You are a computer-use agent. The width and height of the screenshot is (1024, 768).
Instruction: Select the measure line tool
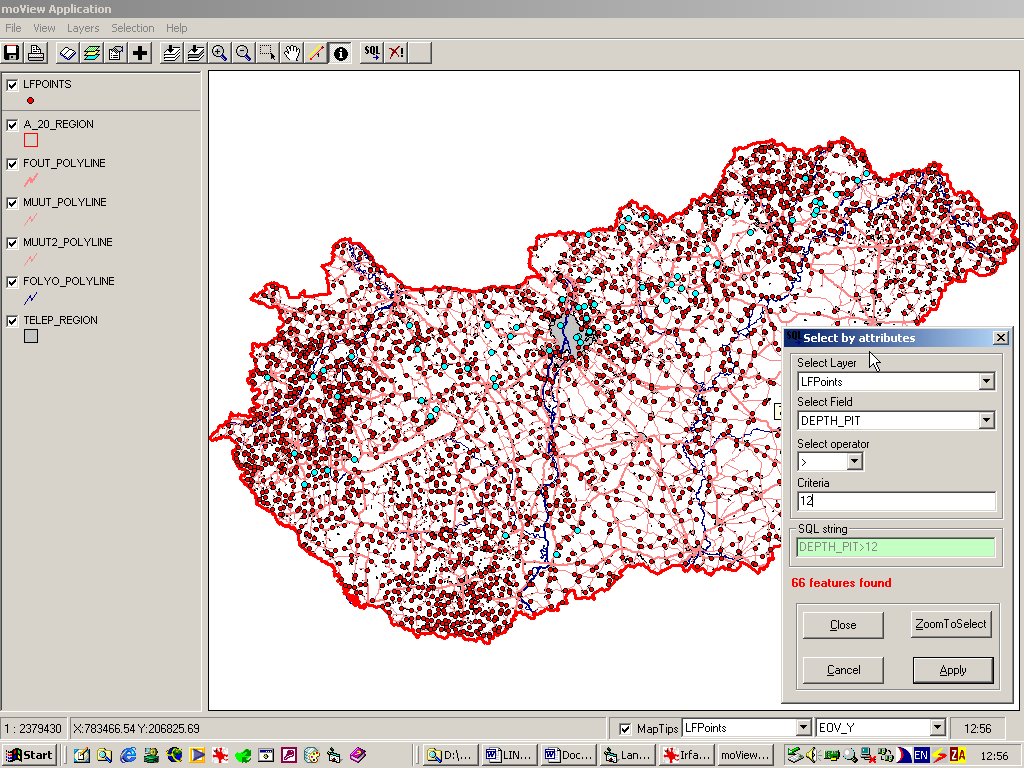pyautogui.click(x=316, y=53)
